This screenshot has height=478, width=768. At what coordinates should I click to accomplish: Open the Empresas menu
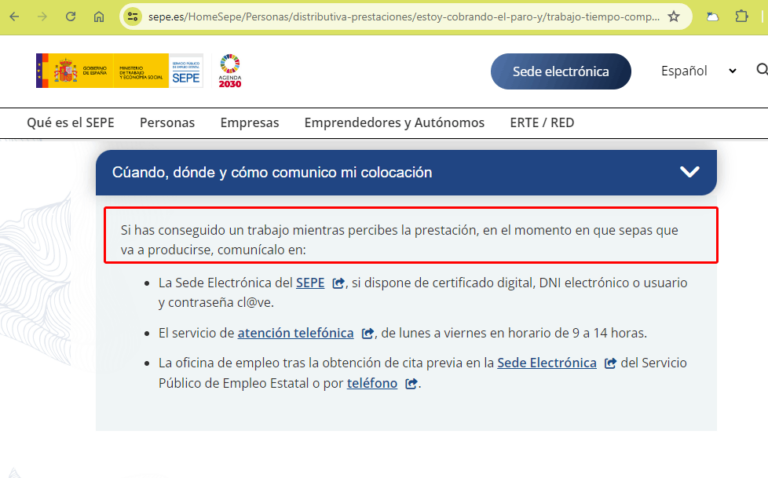point(249,122)
